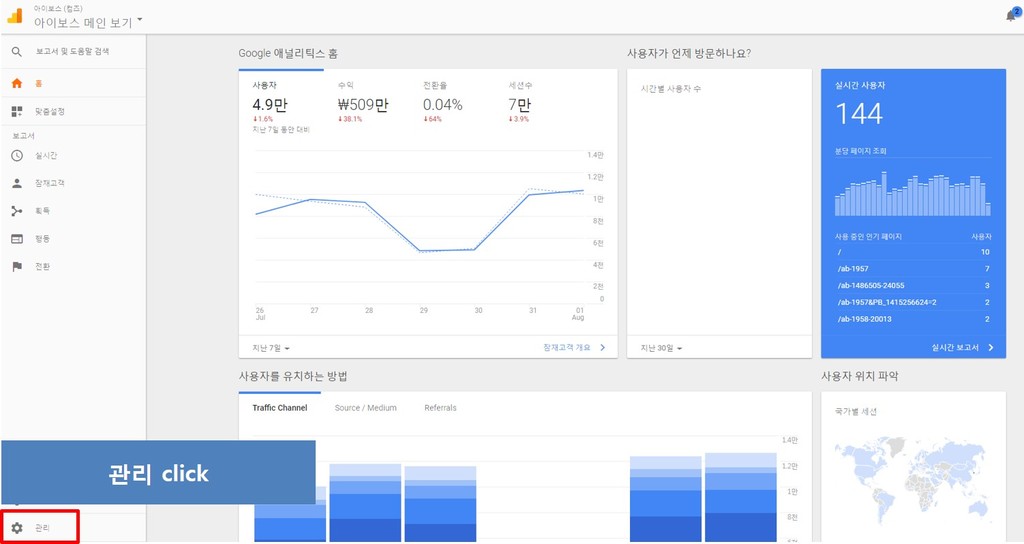Click the / page row in realtime card
This screenshot has height=544, width=1024.
pos(913,252)
